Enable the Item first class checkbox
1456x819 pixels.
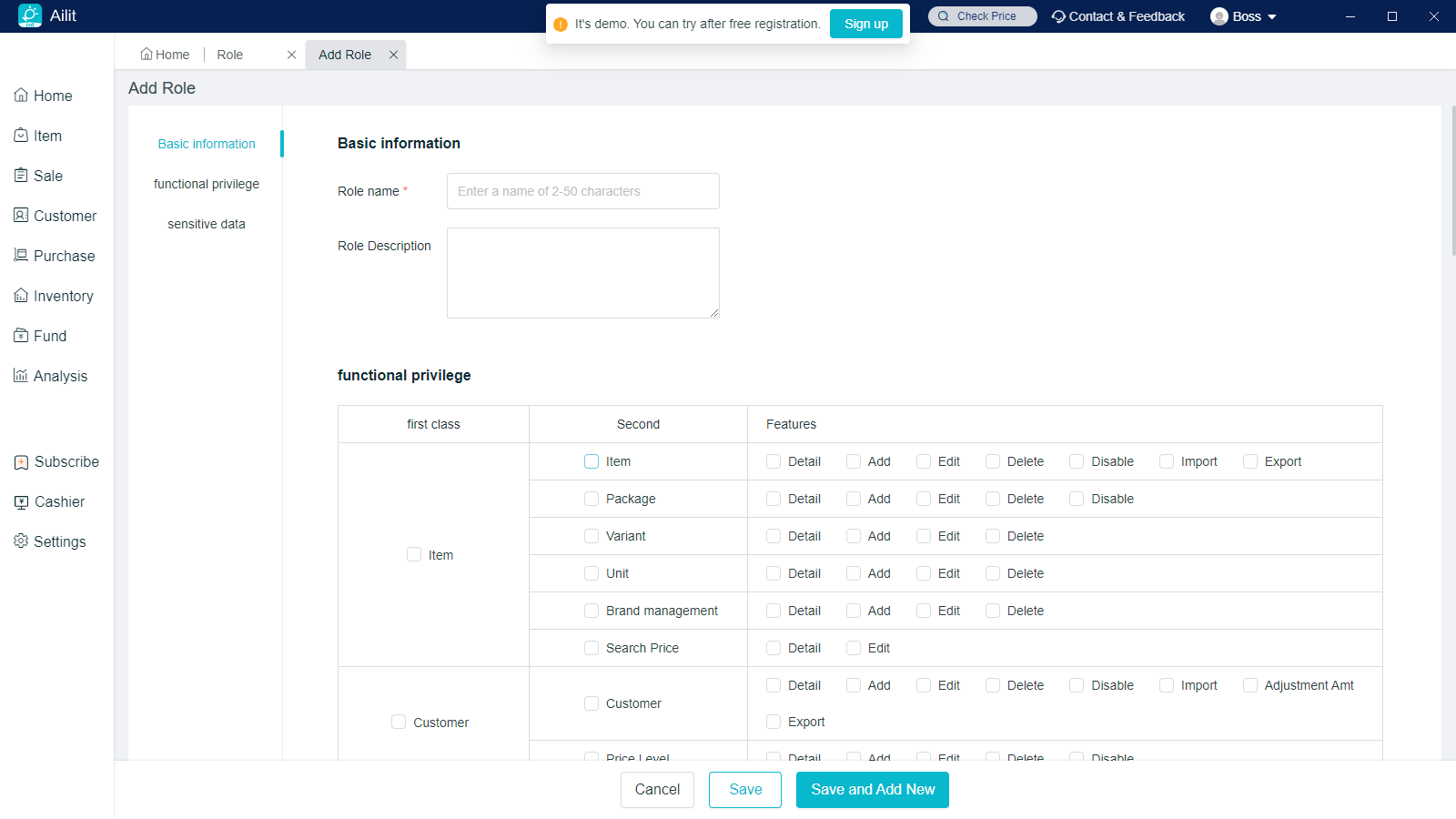pos(414,554)
